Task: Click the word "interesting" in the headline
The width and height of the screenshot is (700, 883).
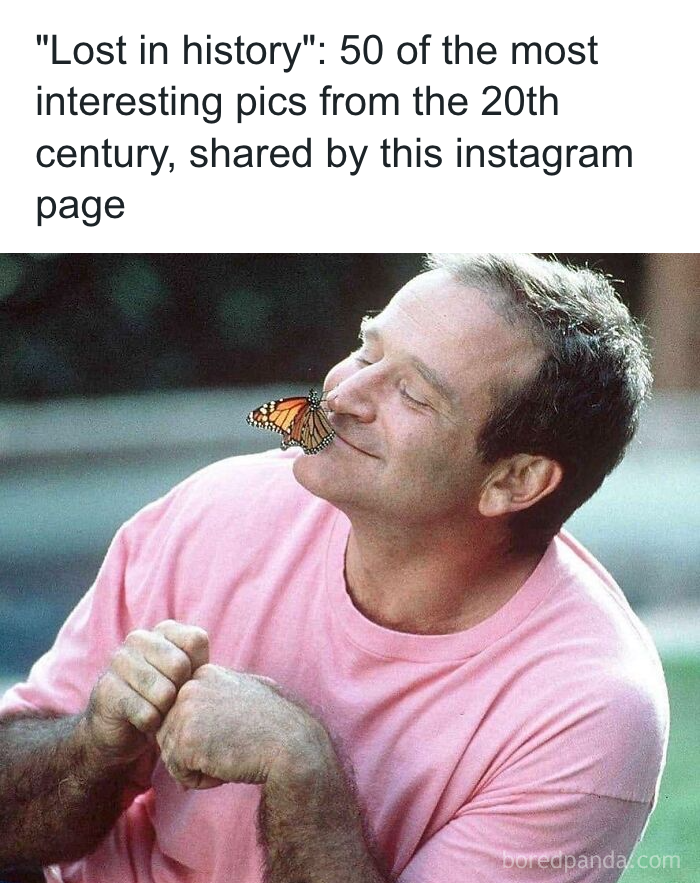Action: click(x=130, y=103)
